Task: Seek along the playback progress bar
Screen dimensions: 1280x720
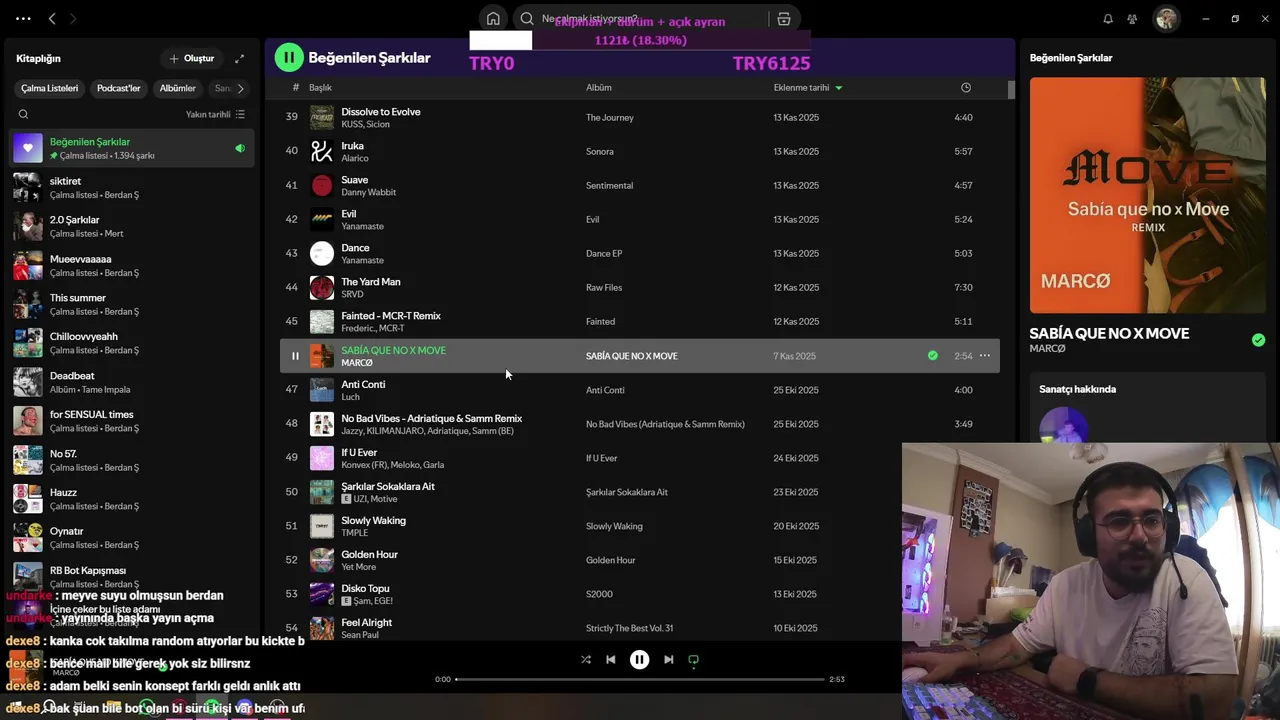Action: 640,679
